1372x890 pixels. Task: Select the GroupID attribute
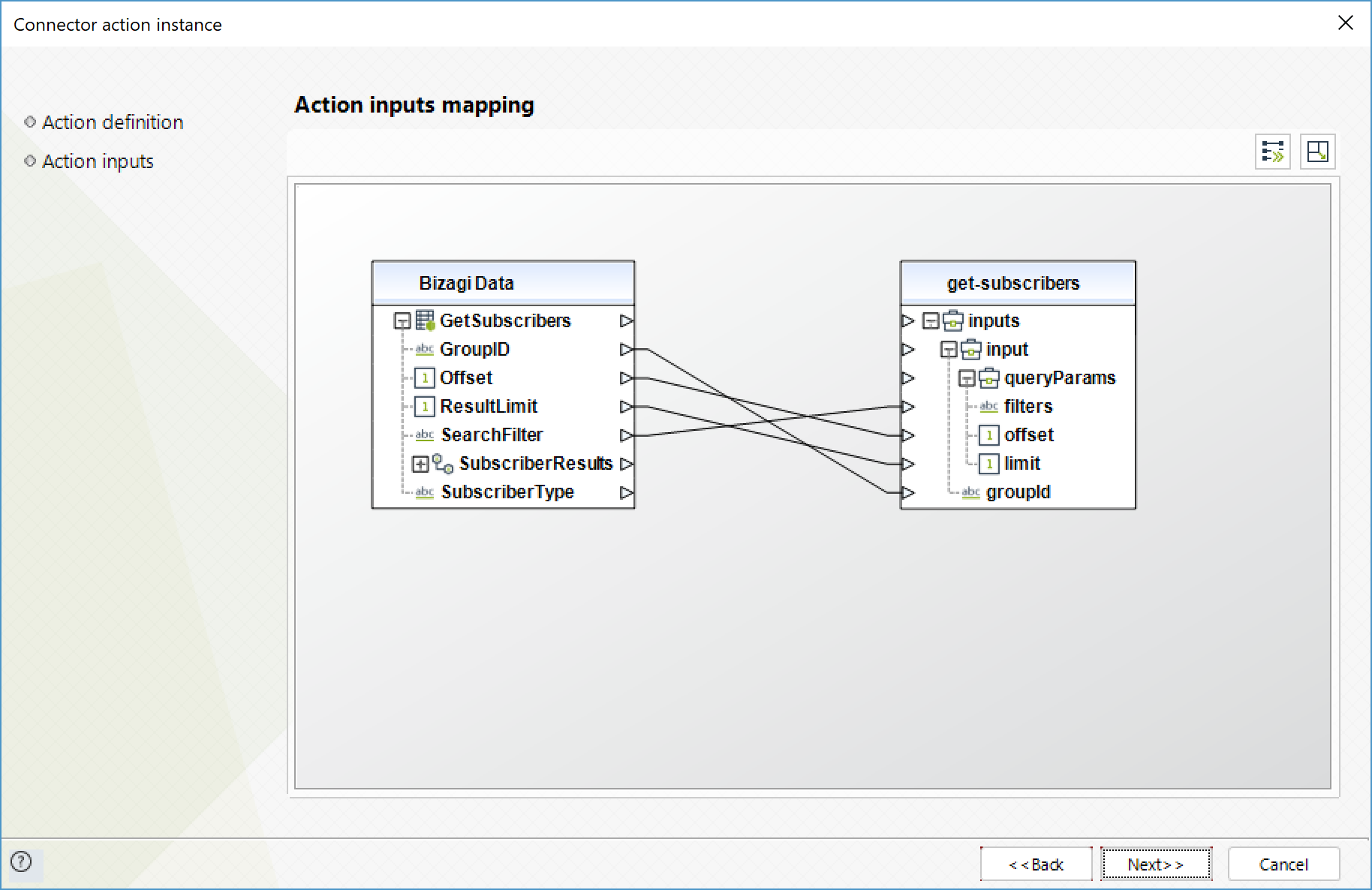tap(474, 349)
